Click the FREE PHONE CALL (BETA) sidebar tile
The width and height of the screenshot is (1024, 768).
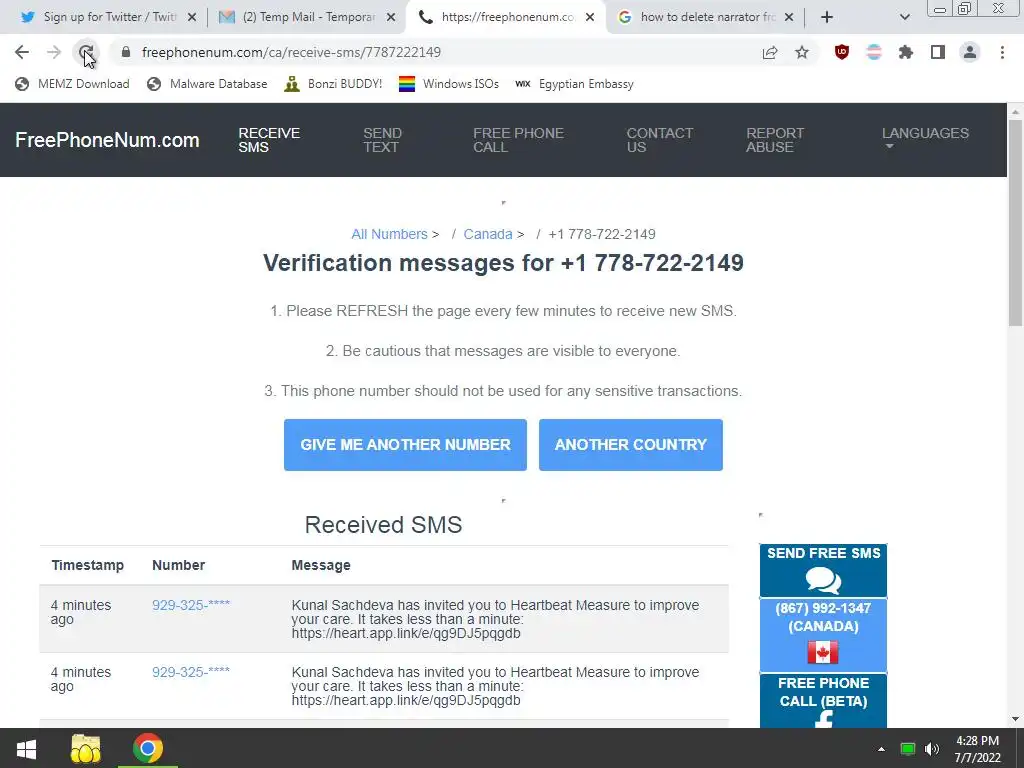click(x=824, y=701)
